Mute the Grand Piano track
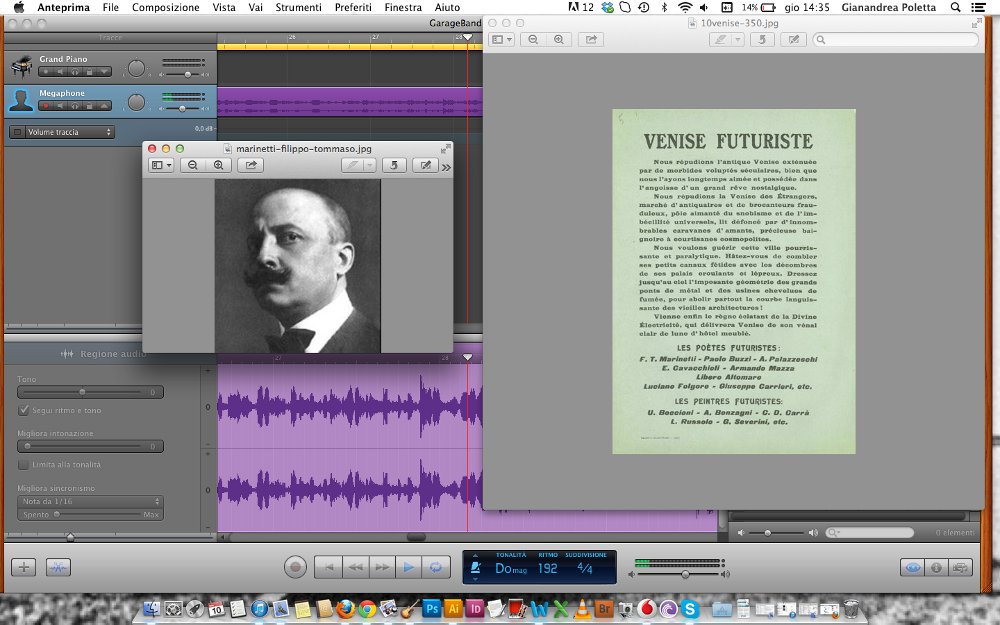 60,72
